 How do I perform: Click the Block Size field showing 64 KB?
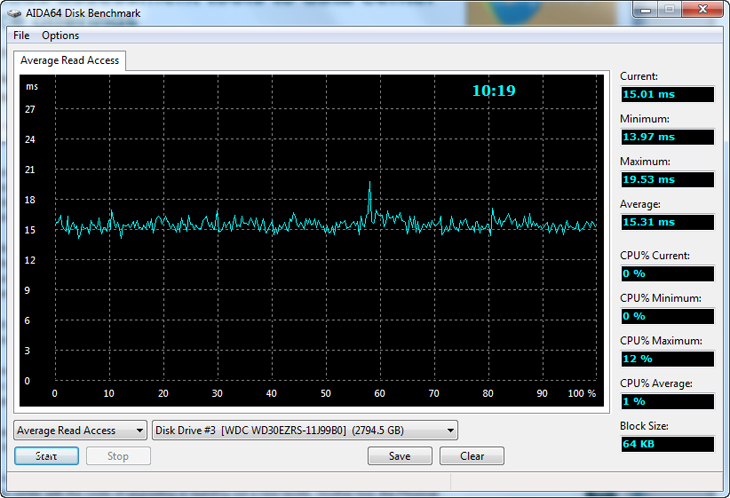coord(667,444)
